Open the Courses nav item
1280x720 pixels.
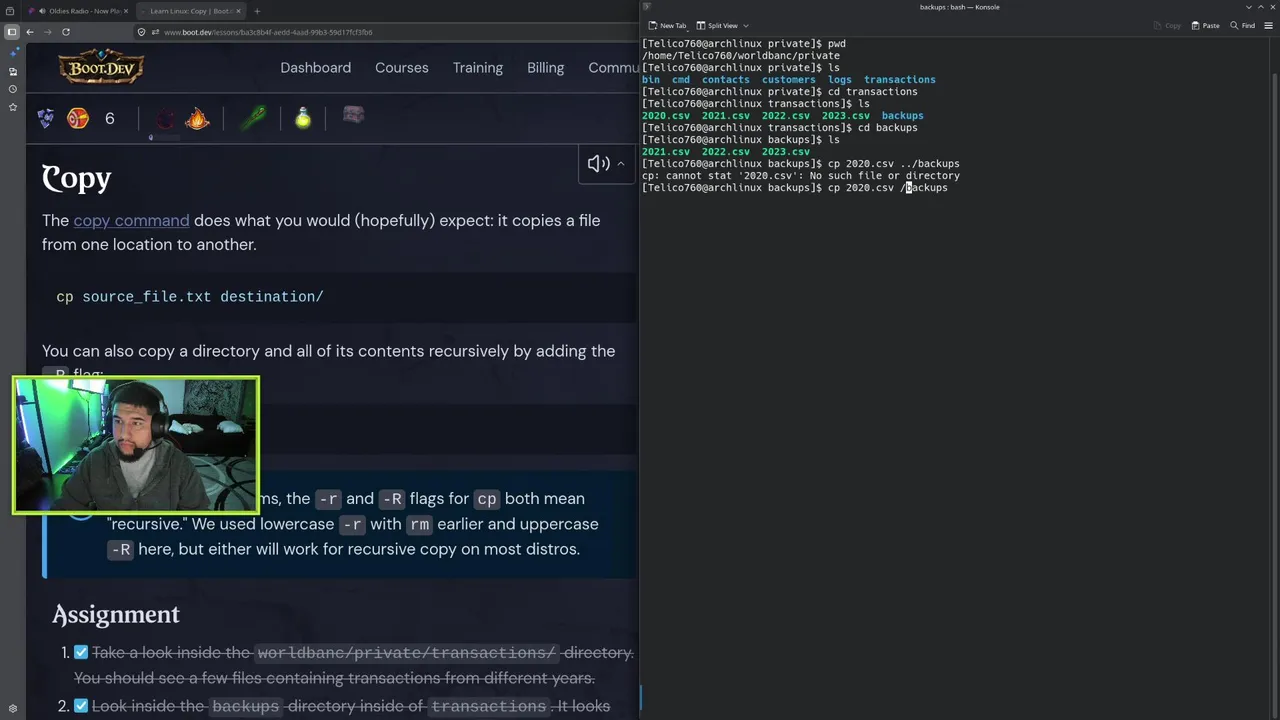[x=402, y=67]
